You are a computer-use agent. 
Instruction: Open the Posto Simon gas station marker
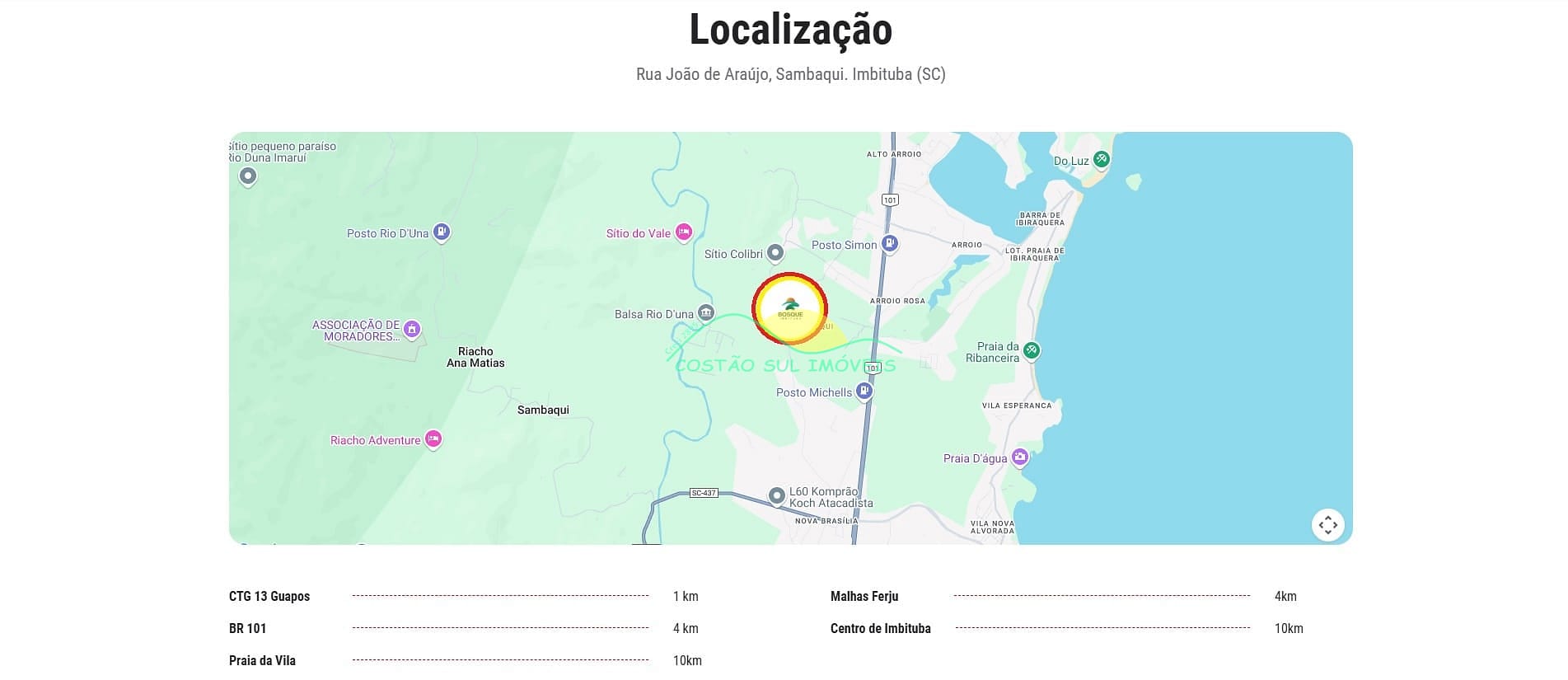pyautogui.click(x=889, y=243)
